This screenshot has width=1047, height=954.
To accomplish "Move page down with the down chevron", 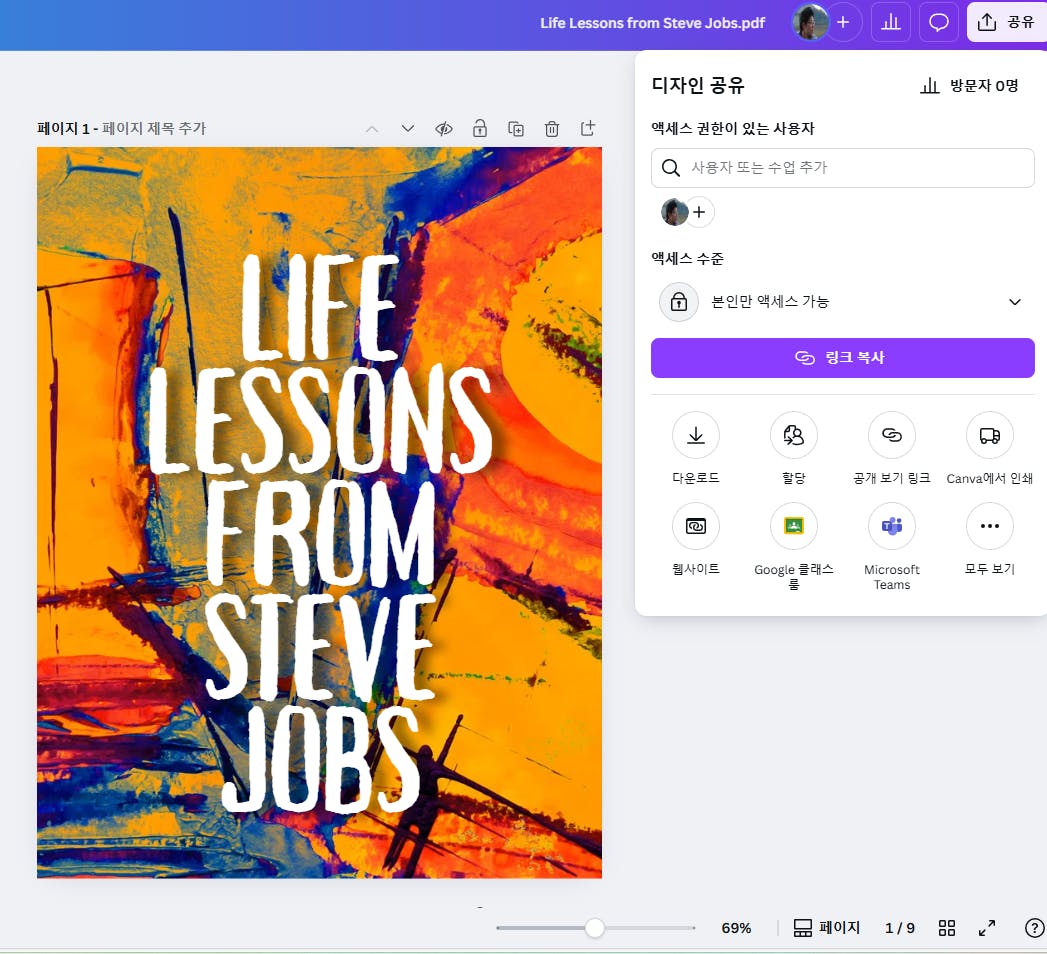I will [408, 129].
